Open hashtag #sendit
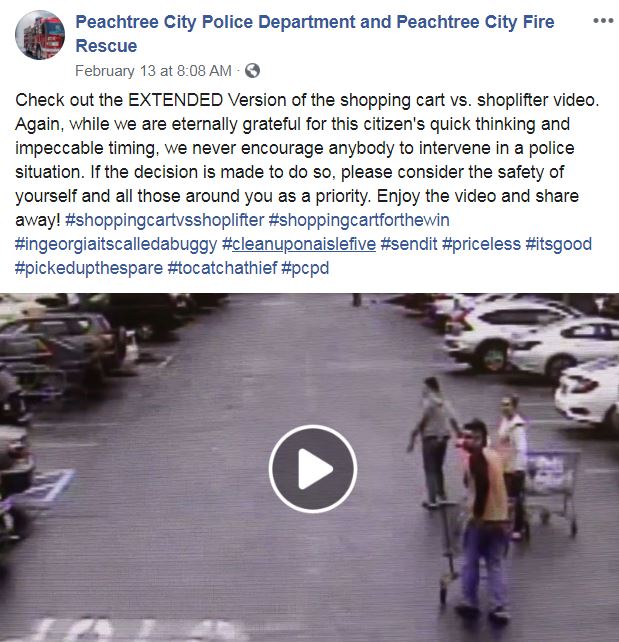This screenshot has height=642, width=619. pyautogui.click(x=409, y=244)
